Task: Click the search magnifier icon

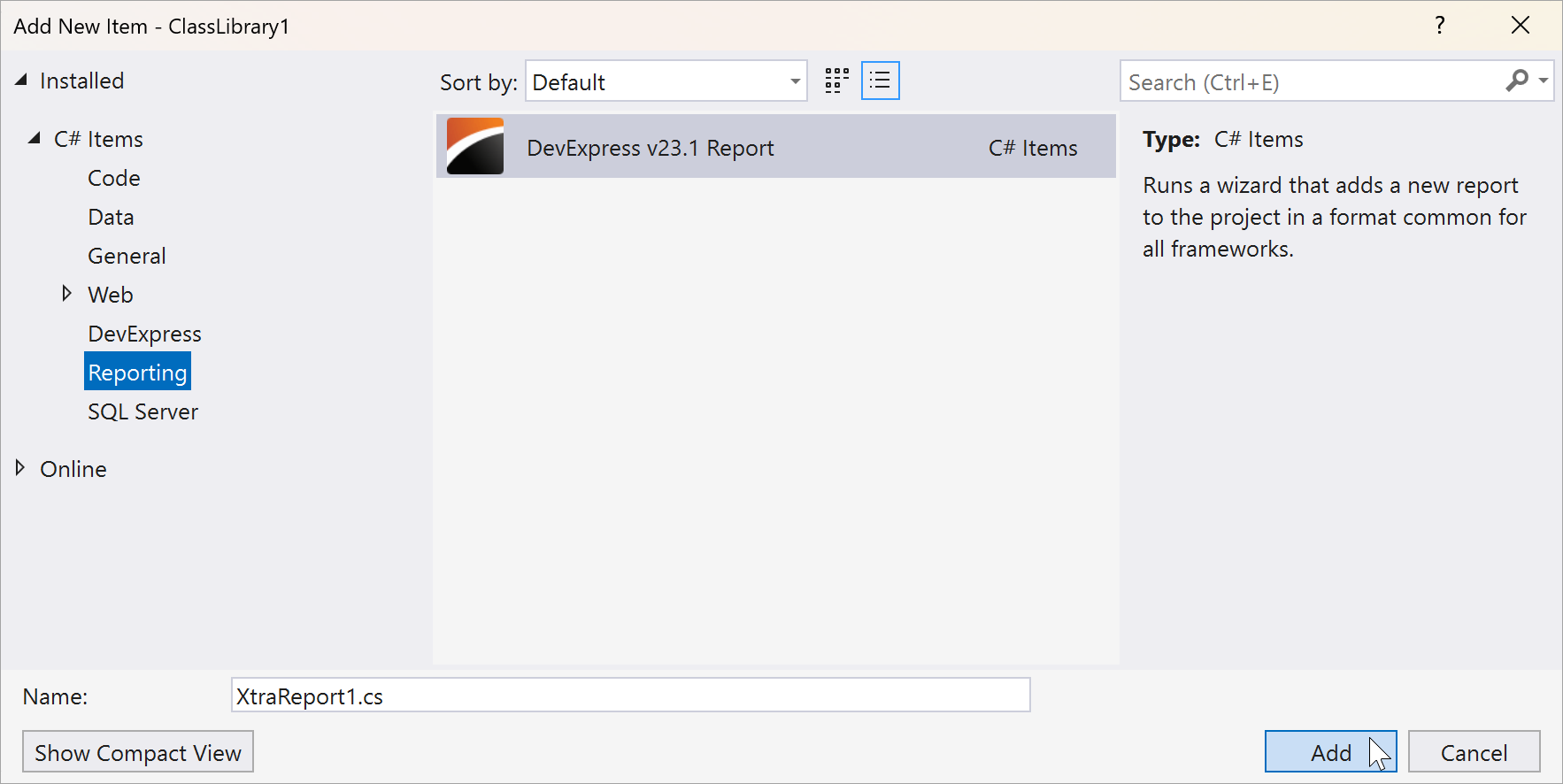Action: click(1517, 81)
